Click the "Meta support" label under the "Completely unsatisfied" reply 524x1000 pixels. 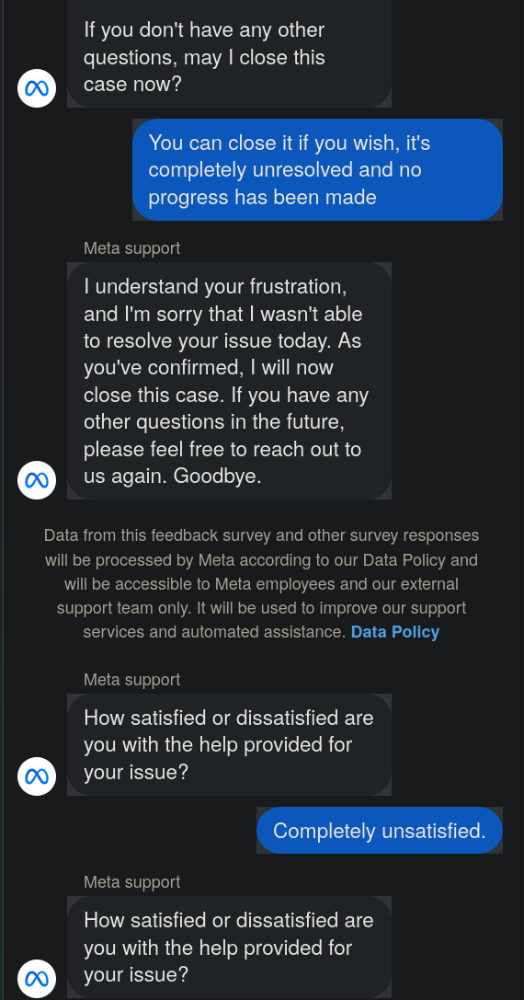coord(132,882)
